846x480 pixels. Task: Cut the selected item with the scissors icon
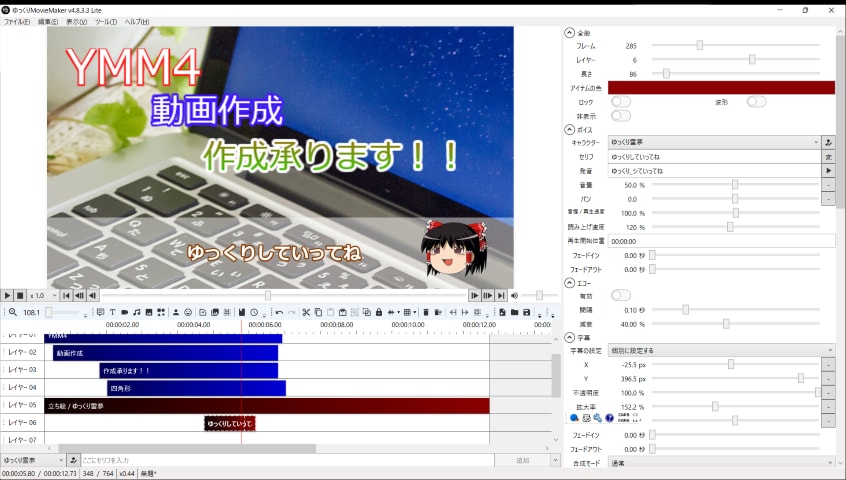[x=306, y=312]
